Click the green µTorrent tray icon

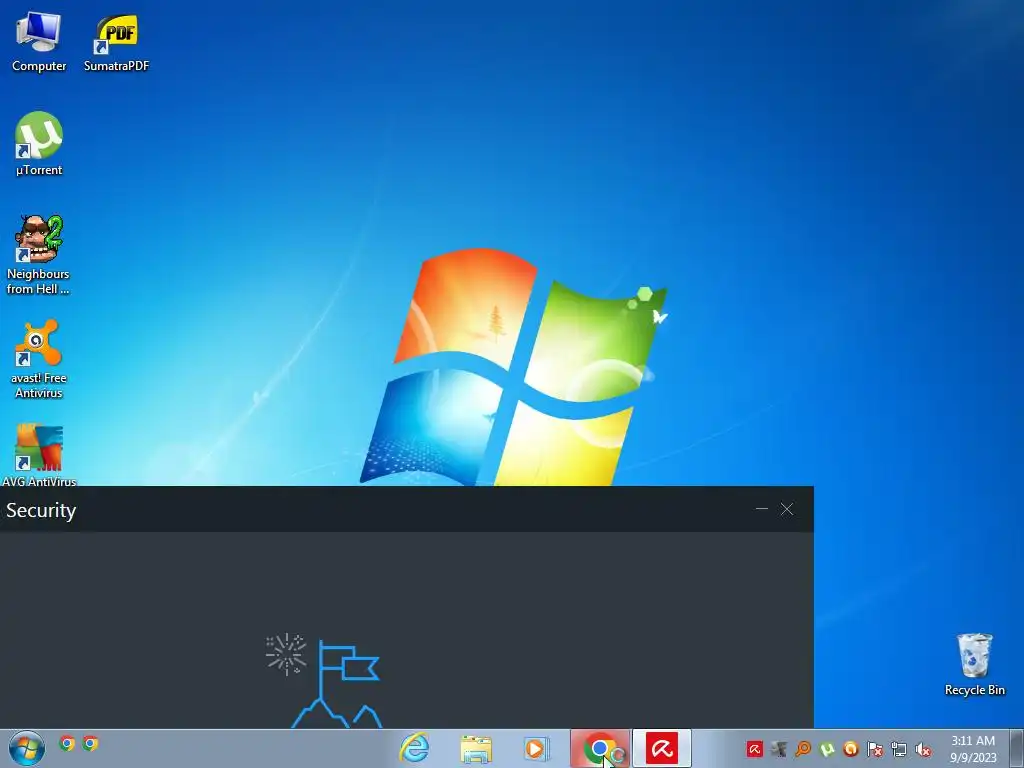827,749
